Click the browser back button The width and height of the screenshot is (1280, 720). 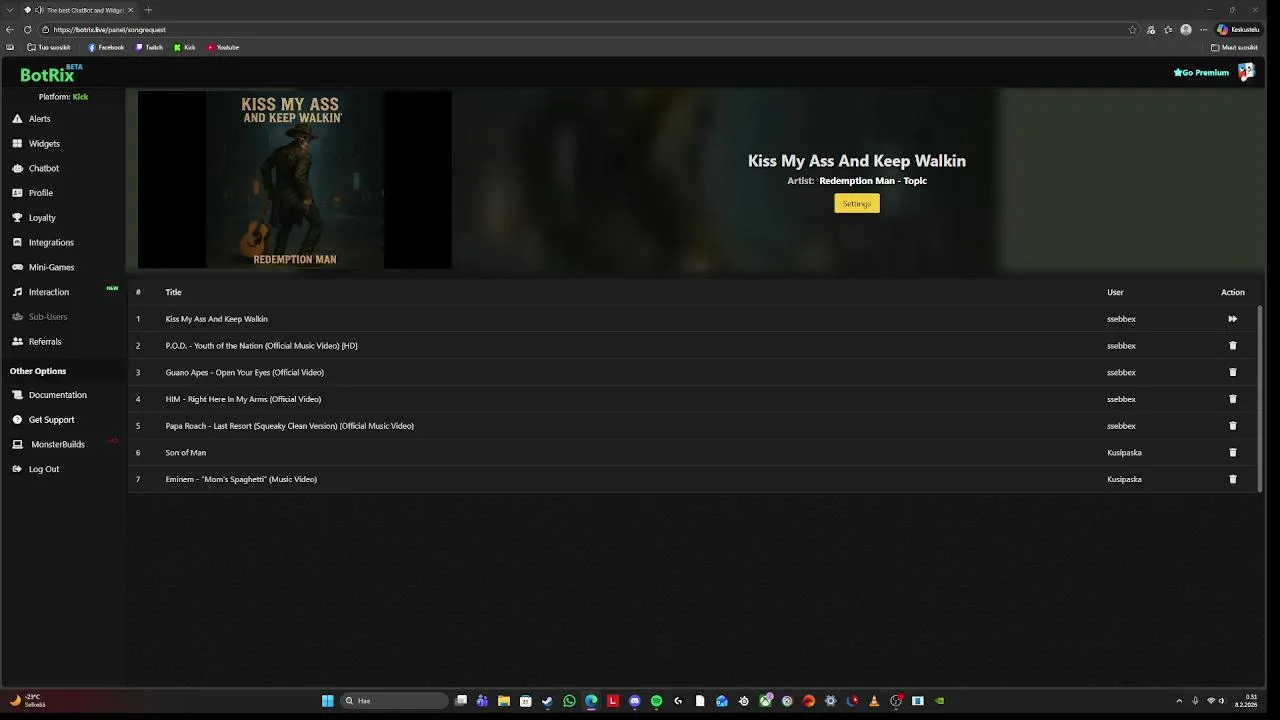click(10, 30)
